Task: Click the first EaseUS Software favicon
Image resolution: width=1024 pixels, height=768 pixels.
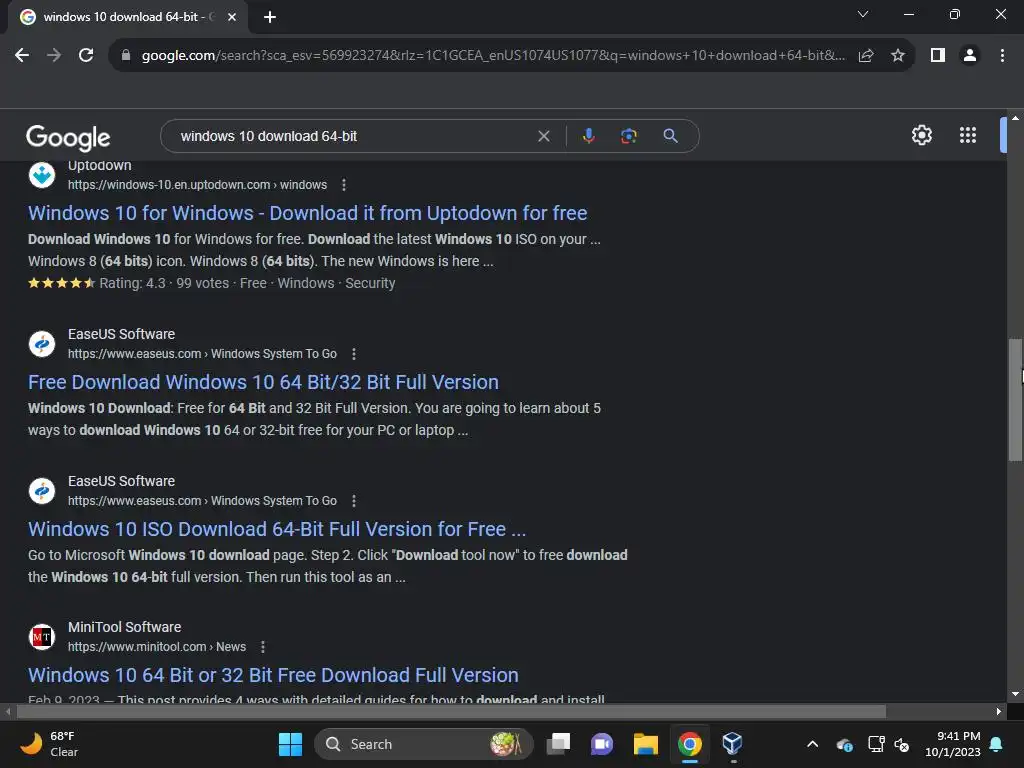Action: point(42,344)
